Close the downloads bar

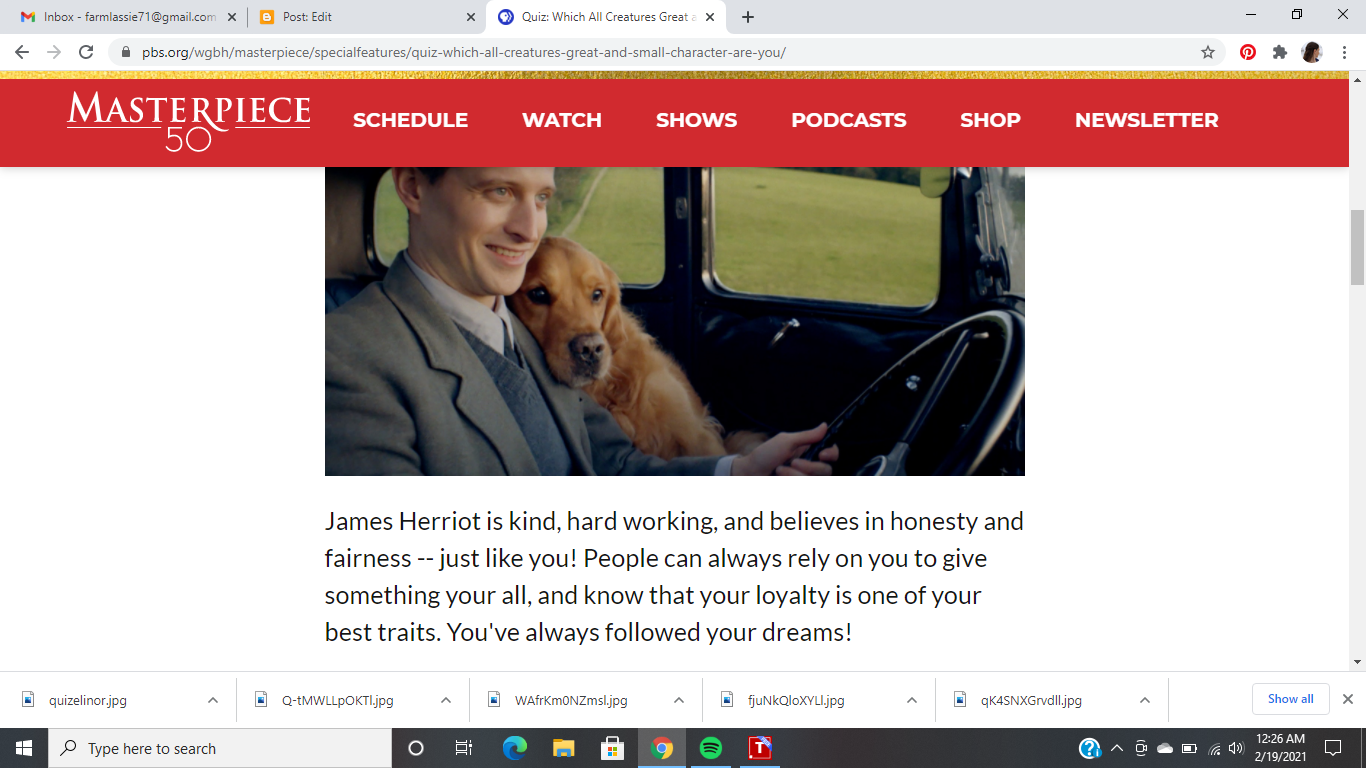[1348, 699]
